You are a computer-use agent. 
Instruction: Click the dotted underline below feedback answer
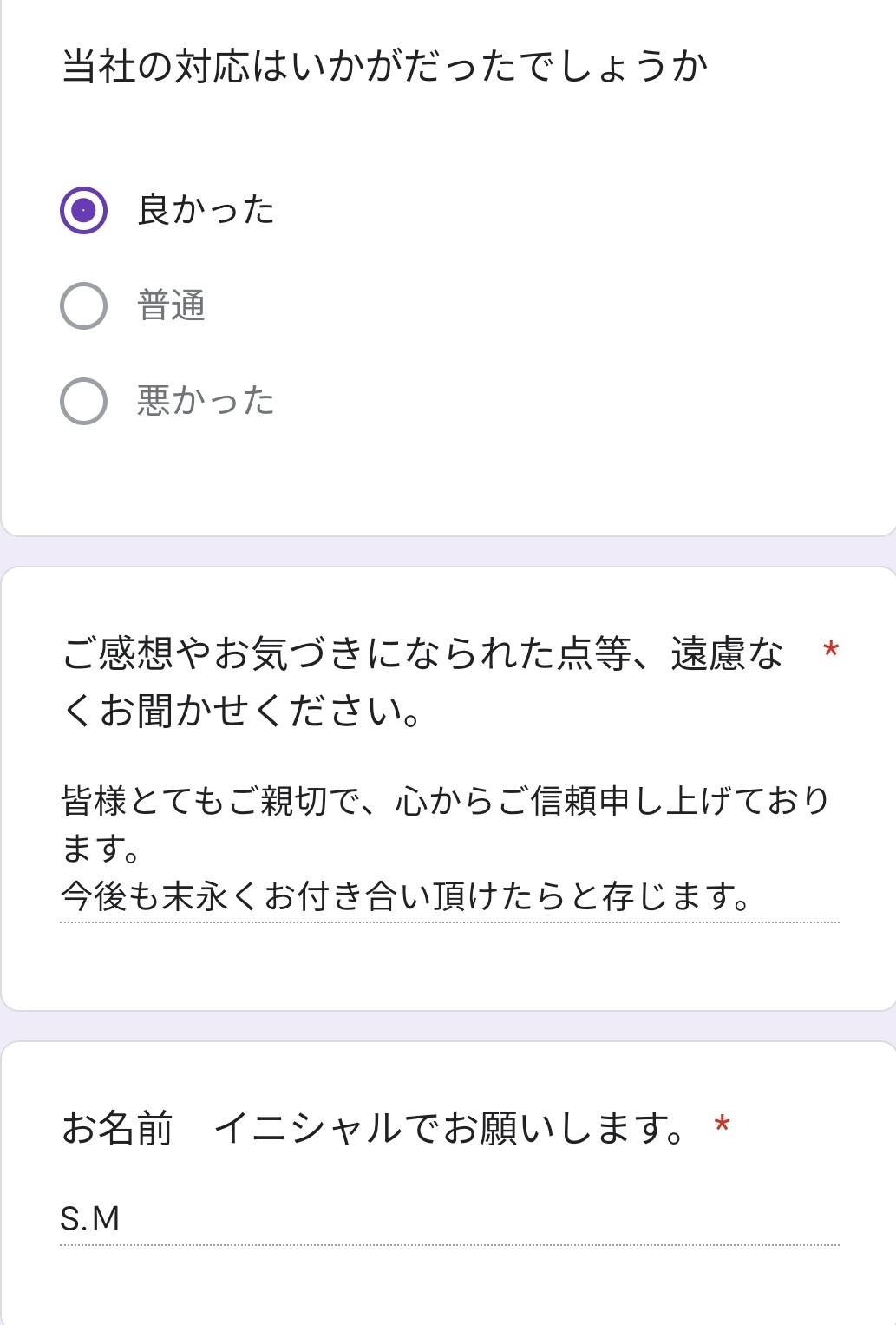tap(448, 922)
